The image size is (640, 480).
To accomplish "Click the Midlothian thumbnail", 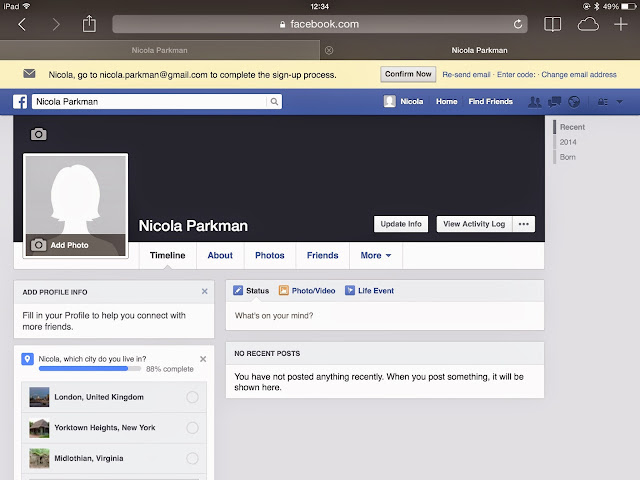I will [39, 458].
